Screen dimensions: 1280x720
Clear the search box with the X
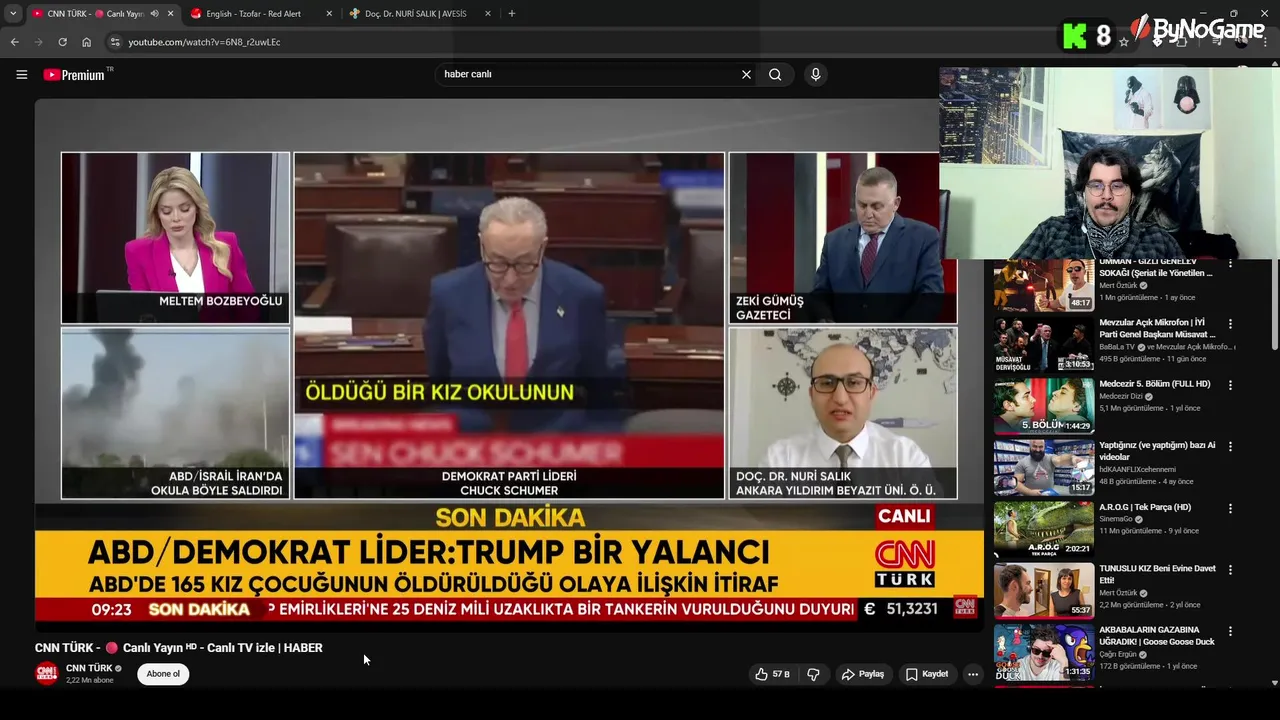tap(746, 74)
